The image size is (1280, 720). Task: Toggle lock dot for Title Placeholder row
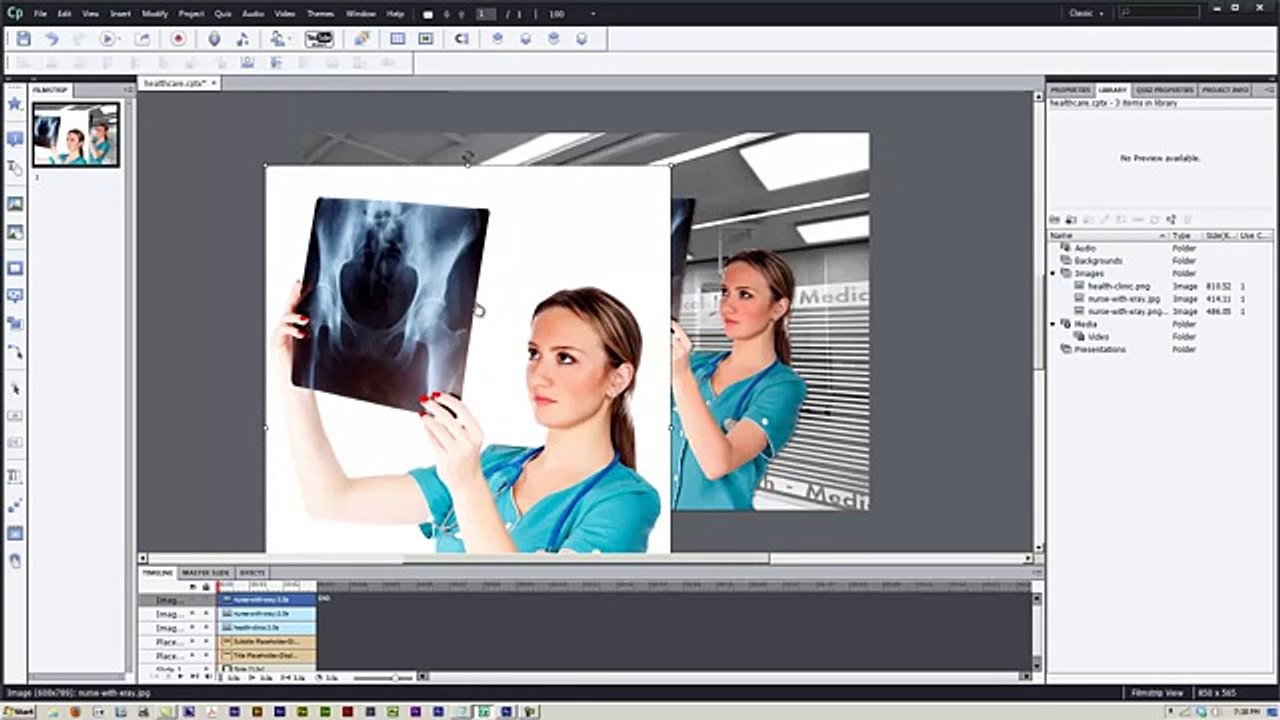(206, 655)
